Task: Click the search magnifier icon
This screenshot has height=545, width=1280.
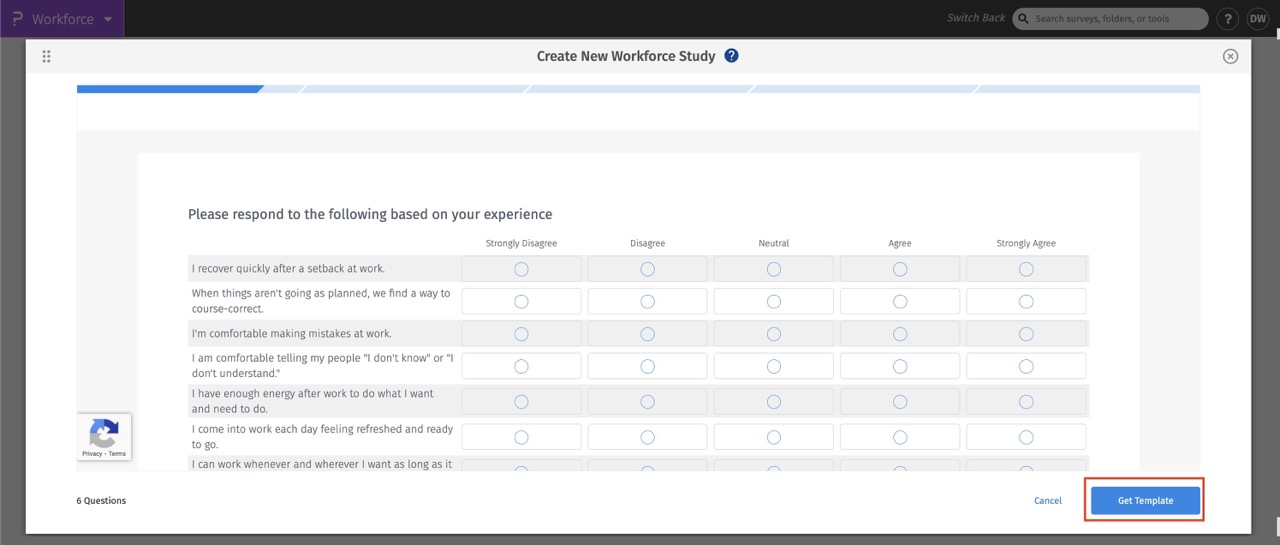Action: [x=1024, y=19]
